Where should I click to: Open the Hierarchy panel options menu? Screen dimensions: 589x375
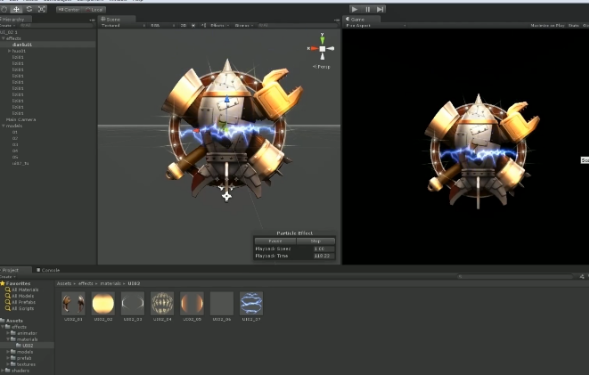tap(92, 20)
